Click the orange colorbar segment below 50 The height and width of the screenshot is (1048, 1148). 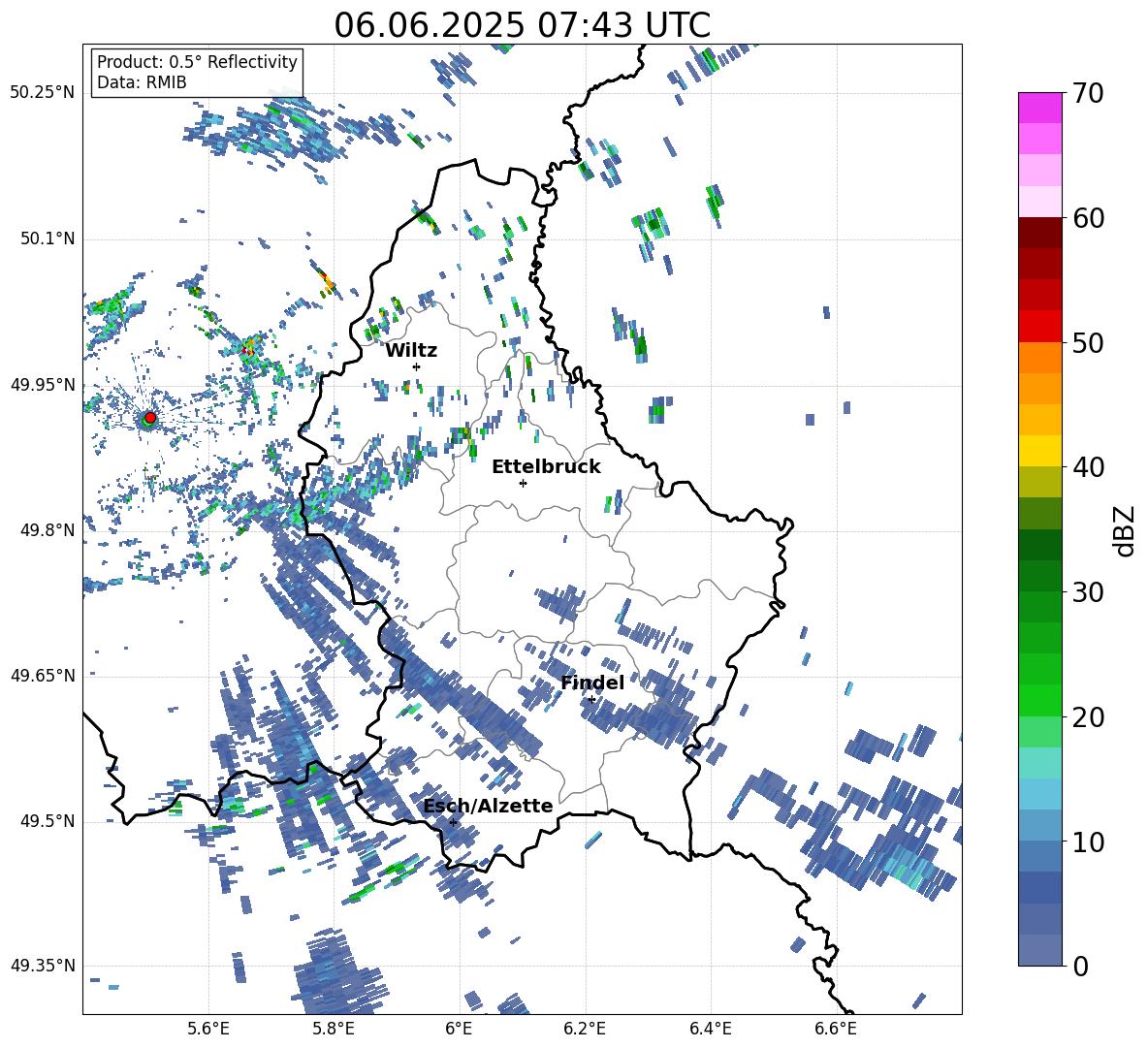pos(1039,357)
